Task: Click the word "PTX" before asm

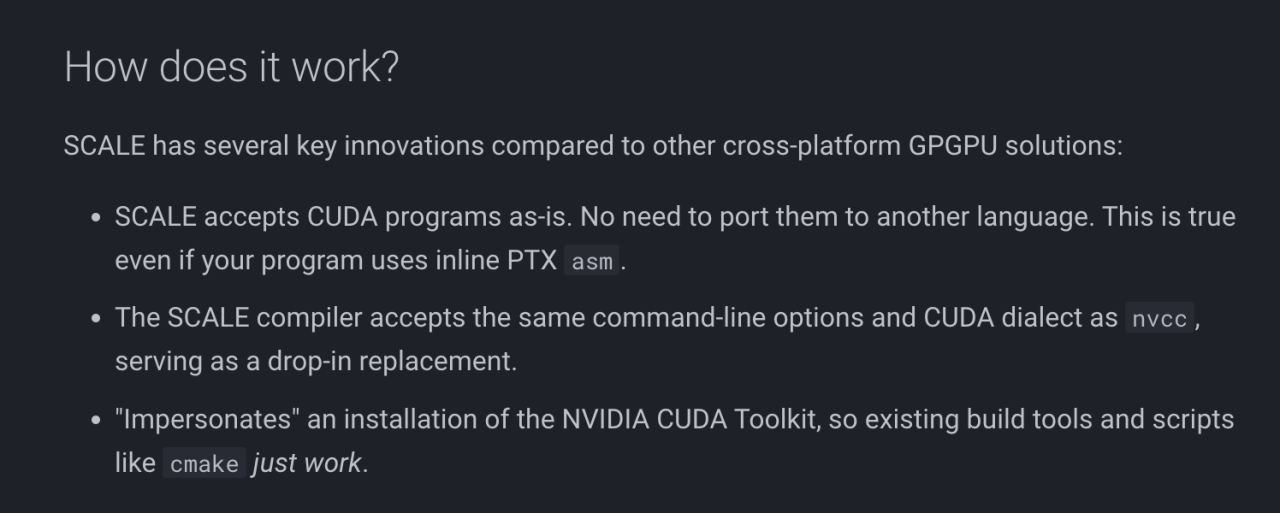Action: pos(531,261)
